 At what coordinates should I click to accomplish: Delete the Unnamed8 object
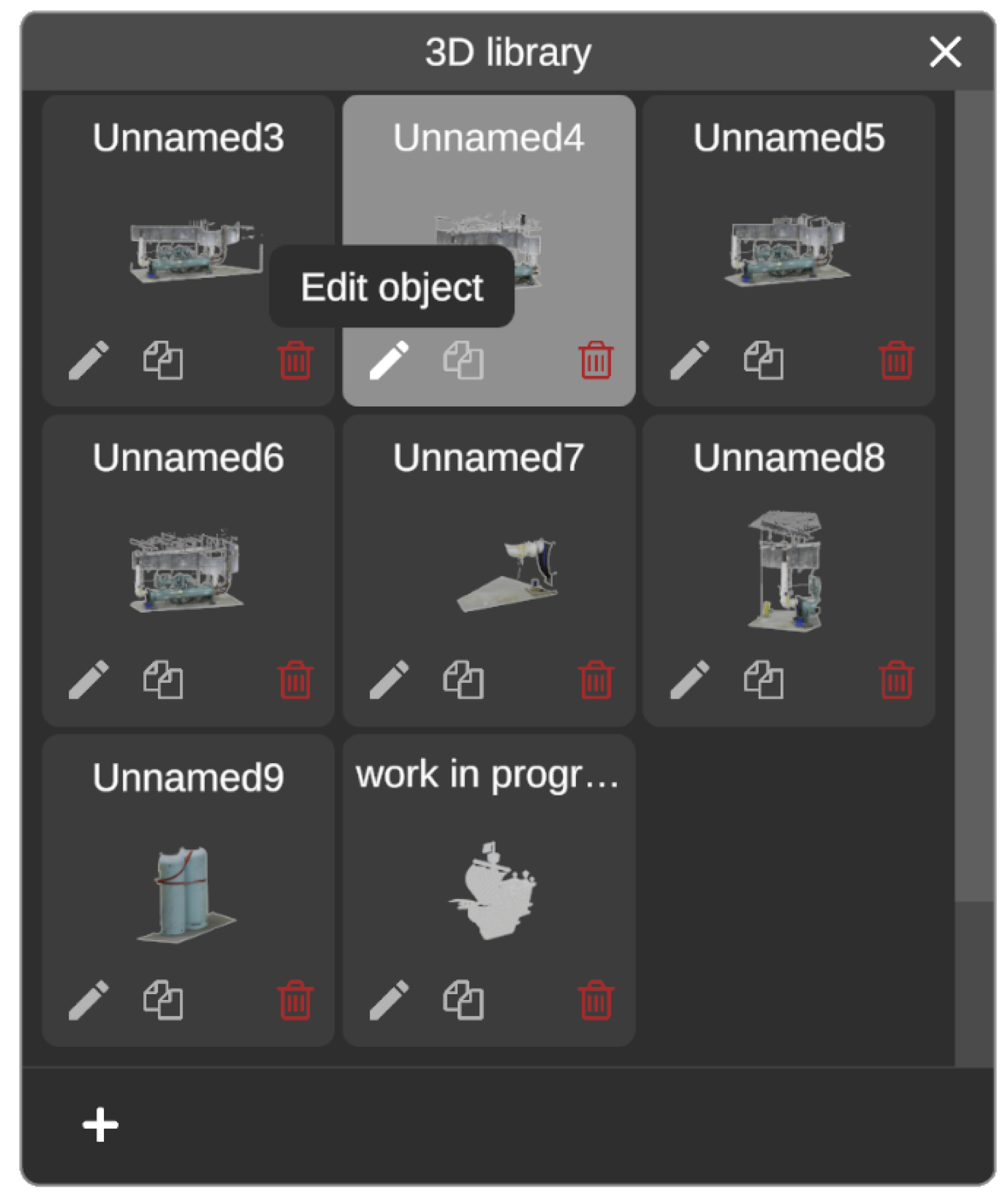(896, 680)
